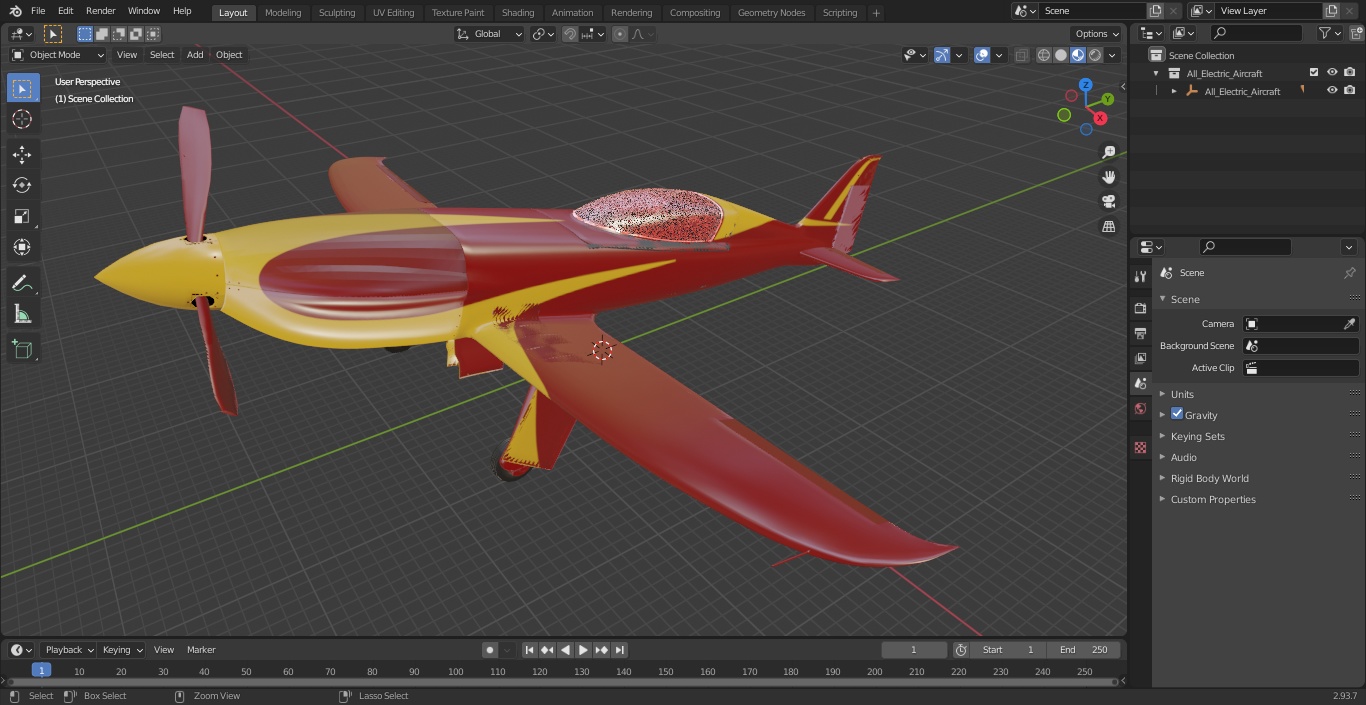Screen dimensions: 1366x705
Task: Open the Global transform orientation dropdown
Action: click(x=490, y=34)
